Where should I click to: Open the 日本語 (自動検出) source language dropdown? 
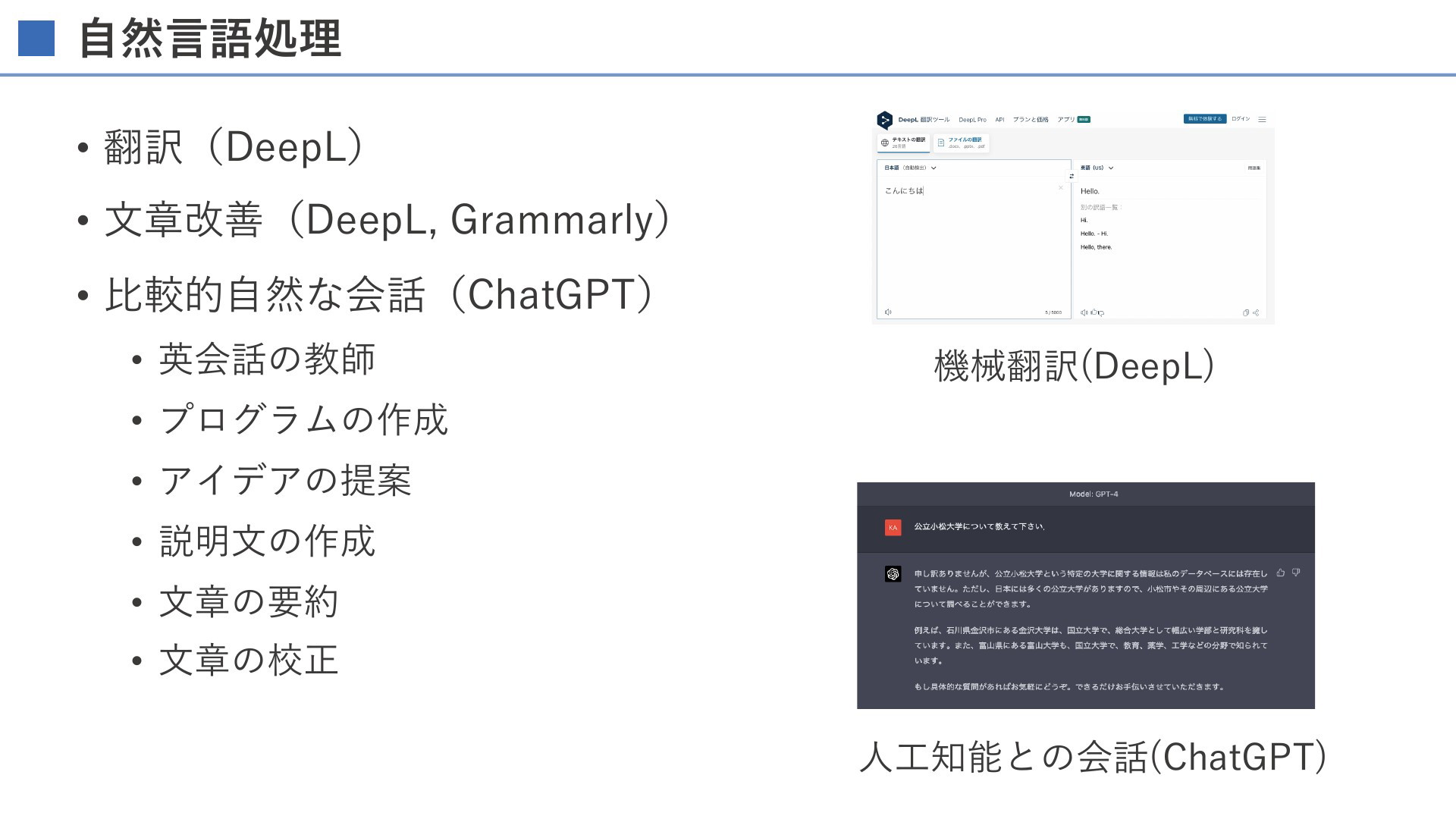click(x=910, y=168)
